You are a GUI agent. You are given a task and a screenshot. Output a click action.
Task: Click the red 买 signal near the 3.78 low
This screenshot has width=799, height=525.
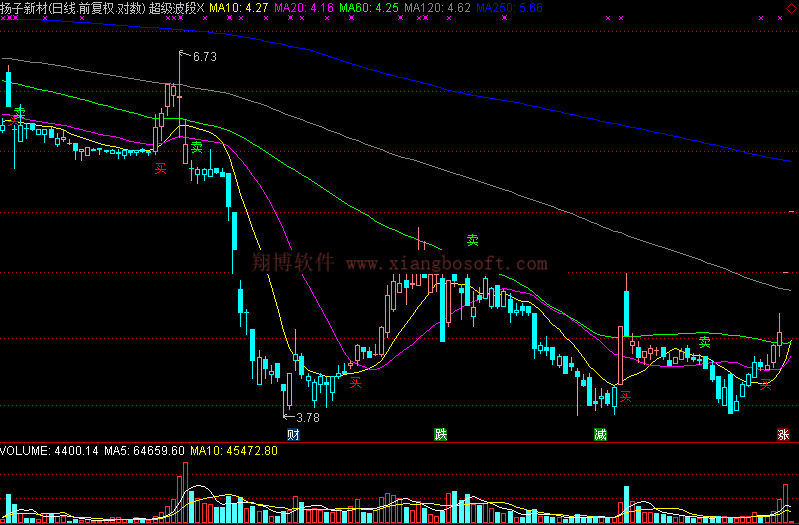click(354, 380)
